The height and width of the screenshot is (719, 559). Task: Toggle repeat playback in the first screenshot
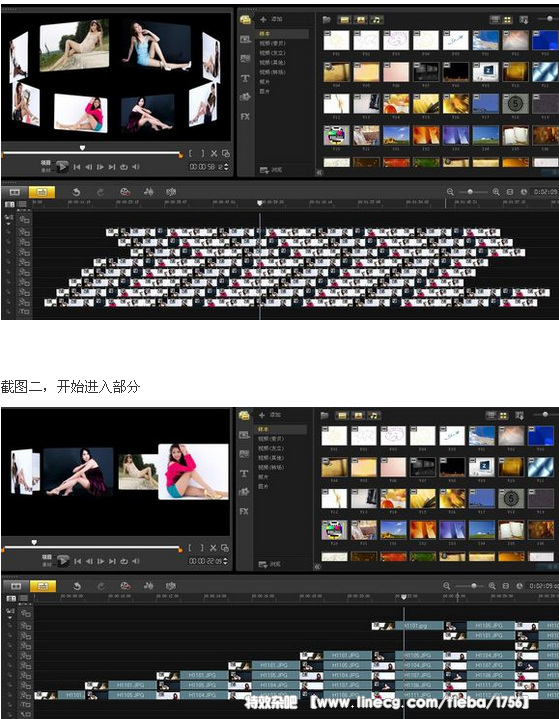(124, 167)
